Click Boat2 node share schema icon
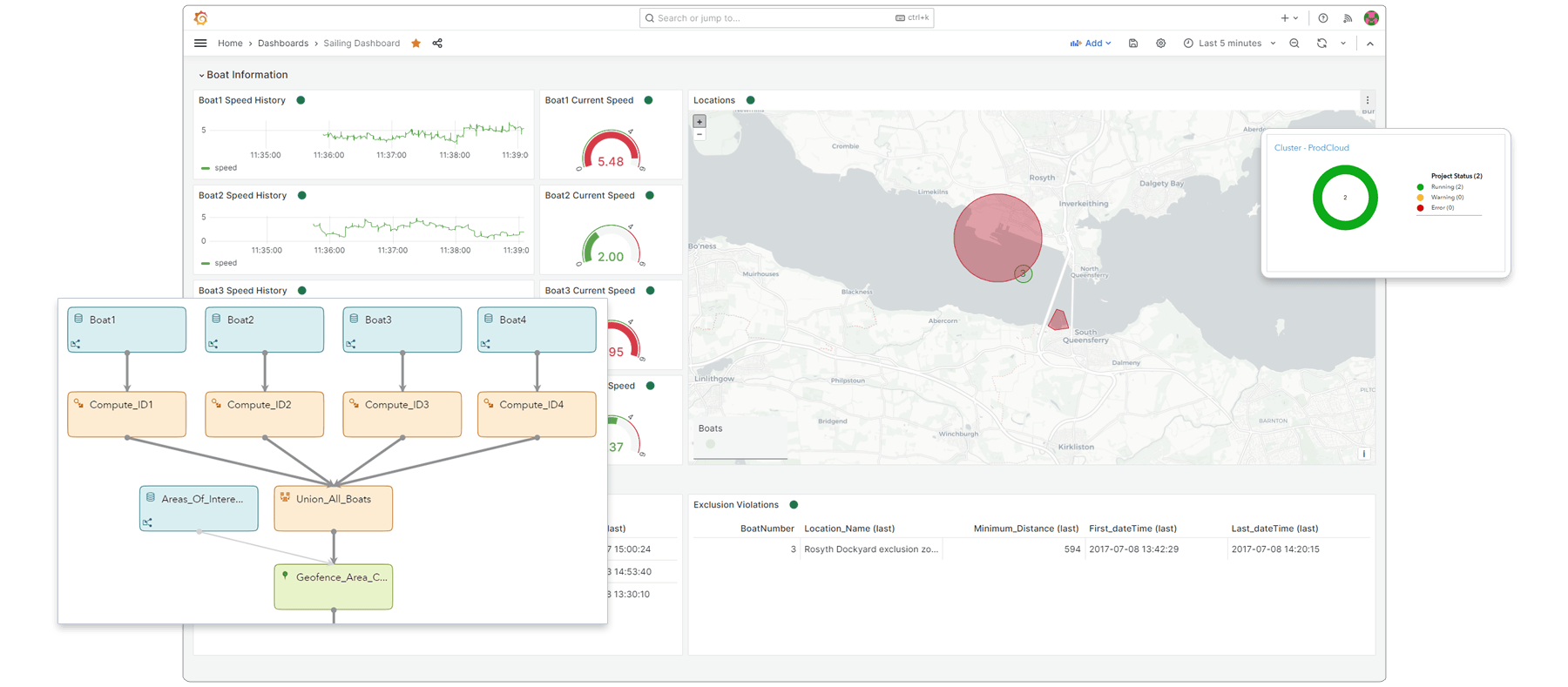 213,344
